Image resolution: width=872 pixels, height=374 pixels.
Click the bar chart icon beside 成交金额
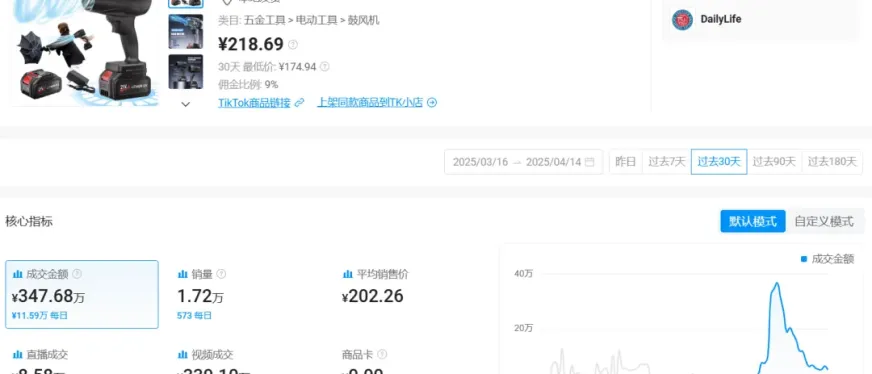(17, 274)
